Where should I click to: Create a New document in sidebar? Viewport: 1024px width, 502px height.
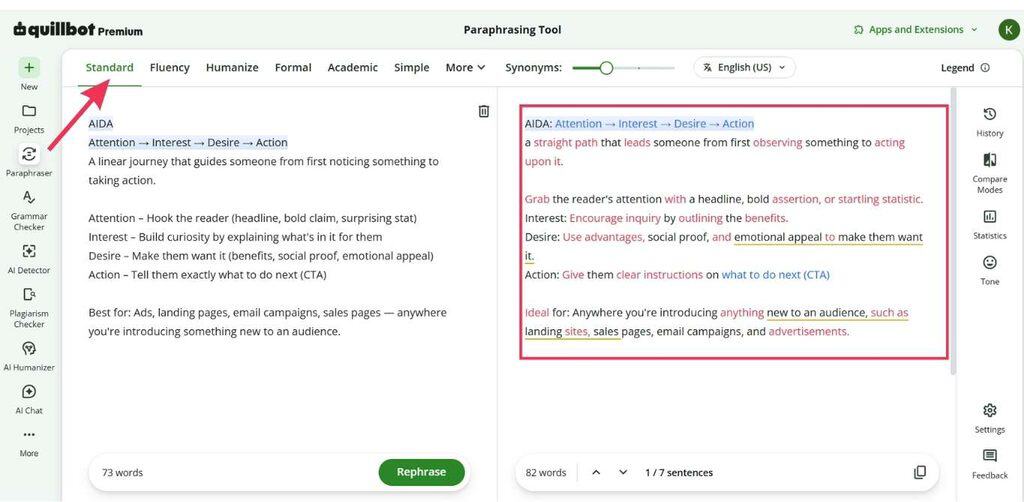[x=29, y=74]
